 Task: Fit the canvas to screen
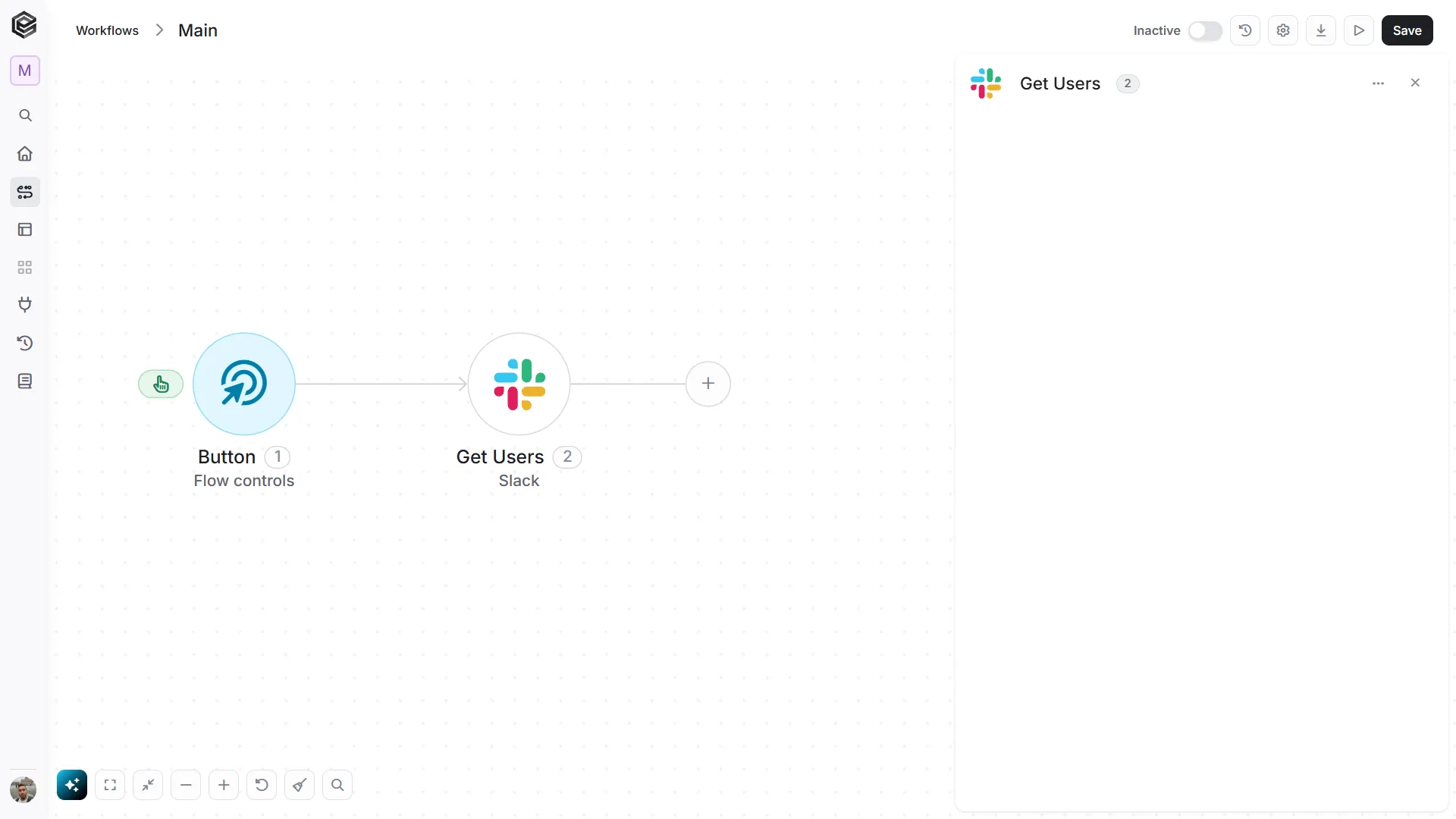(x=110, y=785)
